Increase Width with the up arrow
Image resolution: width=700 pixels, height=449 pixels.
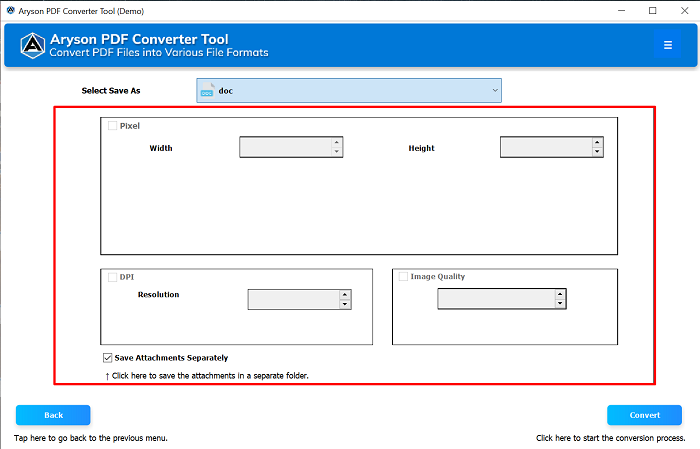point(337,143)
